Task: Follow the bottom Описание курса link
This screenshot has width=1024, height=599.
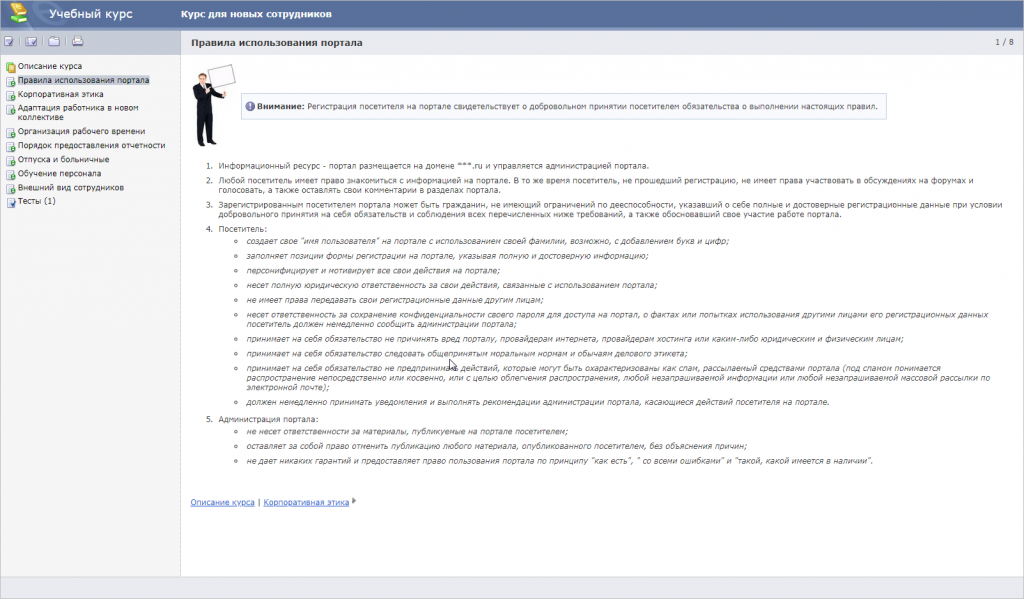Action: pyautogui.click(x=222, y=502)
